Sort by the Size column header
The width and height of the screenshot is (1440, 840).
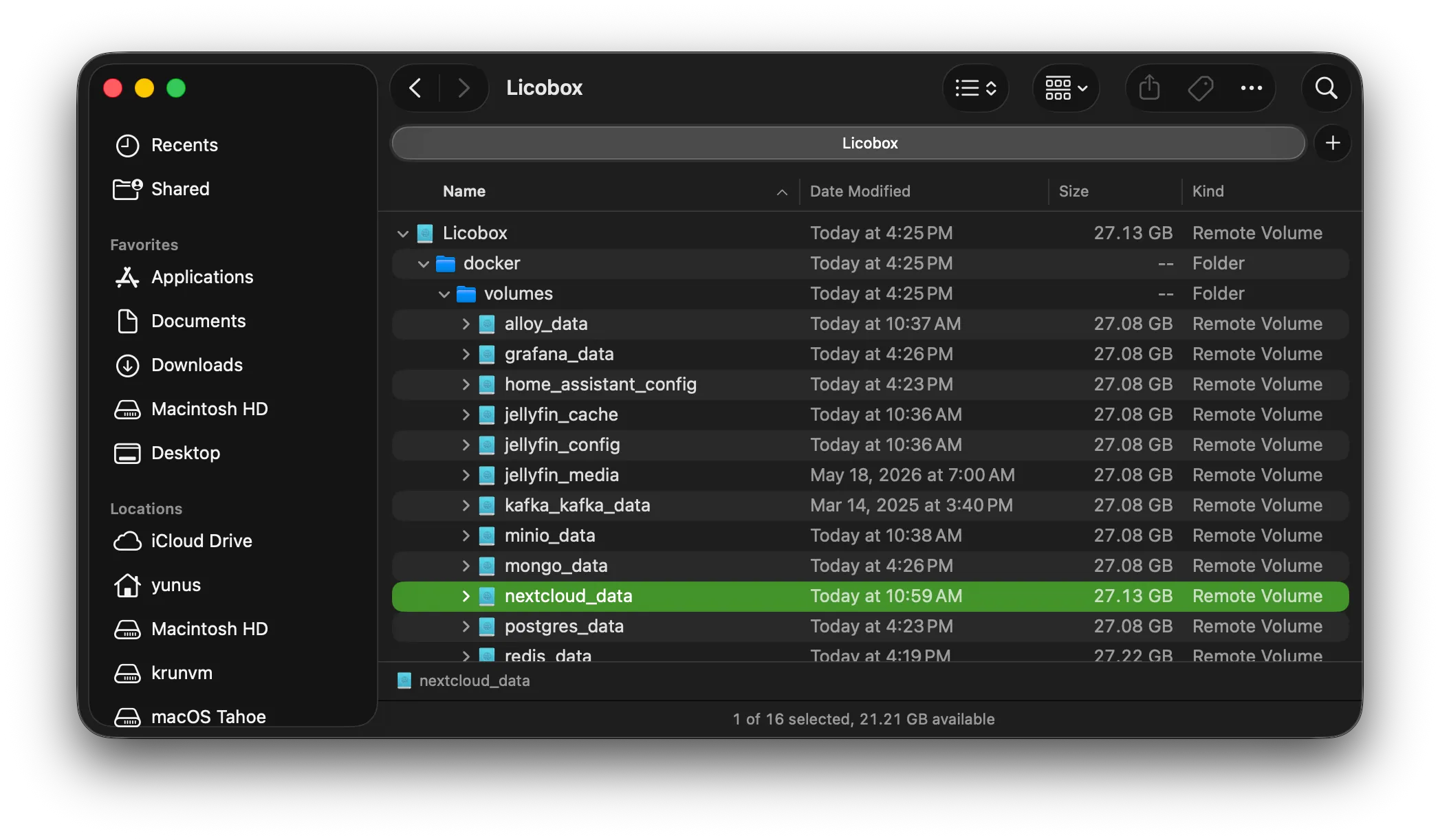[x=1073, y=191]
